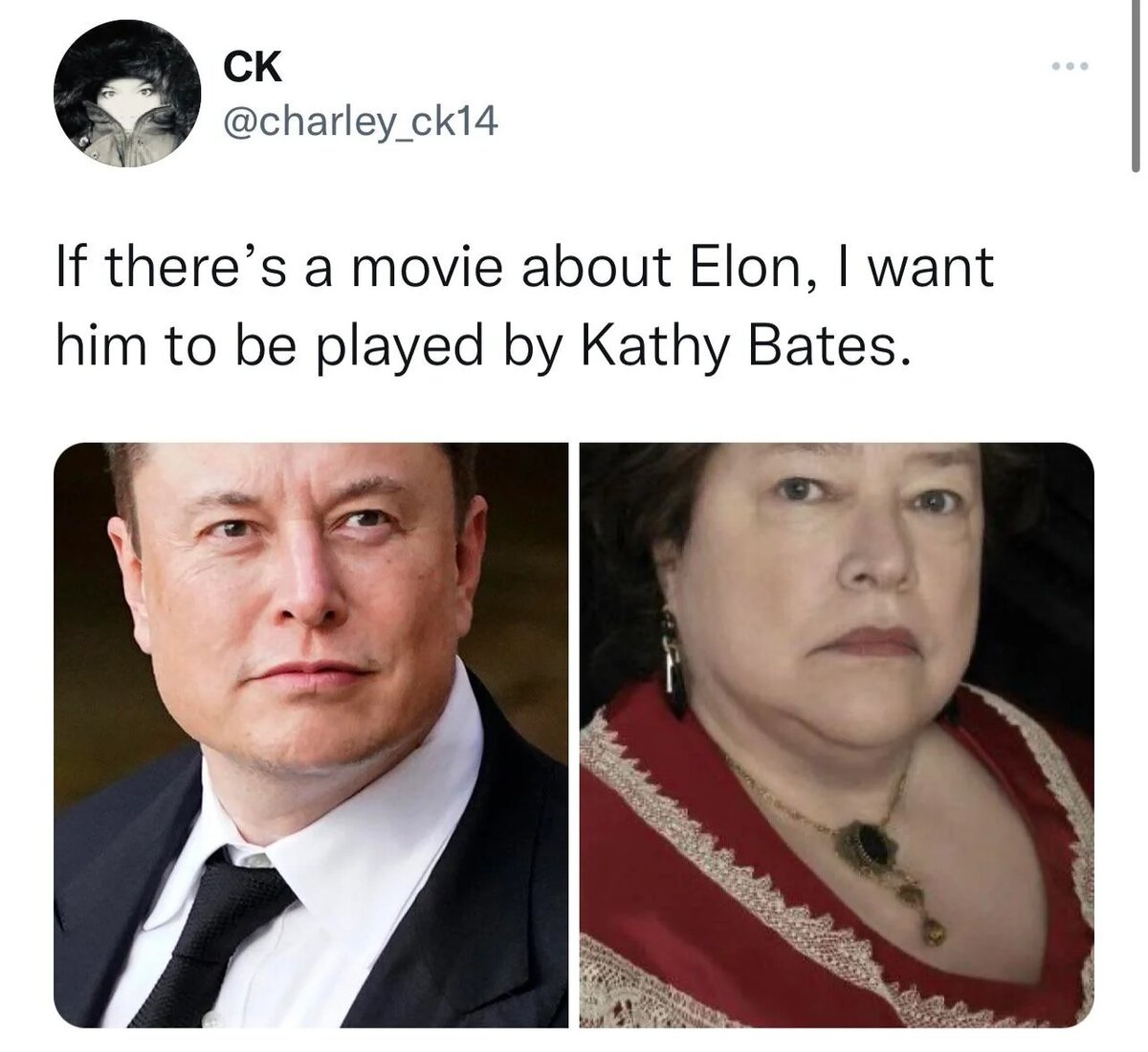Click the dangling black earring in right photo
Image resolution: width=1148 pixels, height=1052 pixels.
(673, 667)
